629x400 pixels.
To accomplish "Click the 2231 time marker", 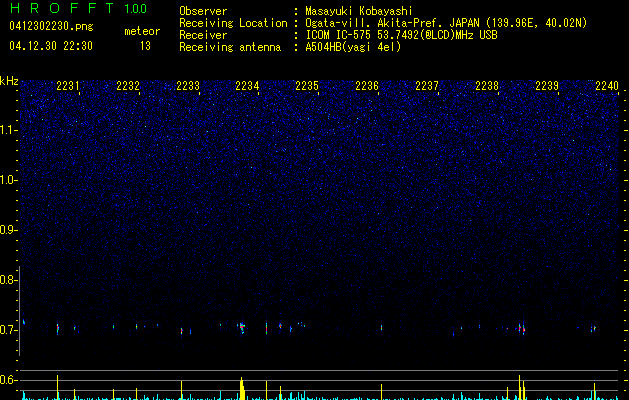I will [68, 86].
